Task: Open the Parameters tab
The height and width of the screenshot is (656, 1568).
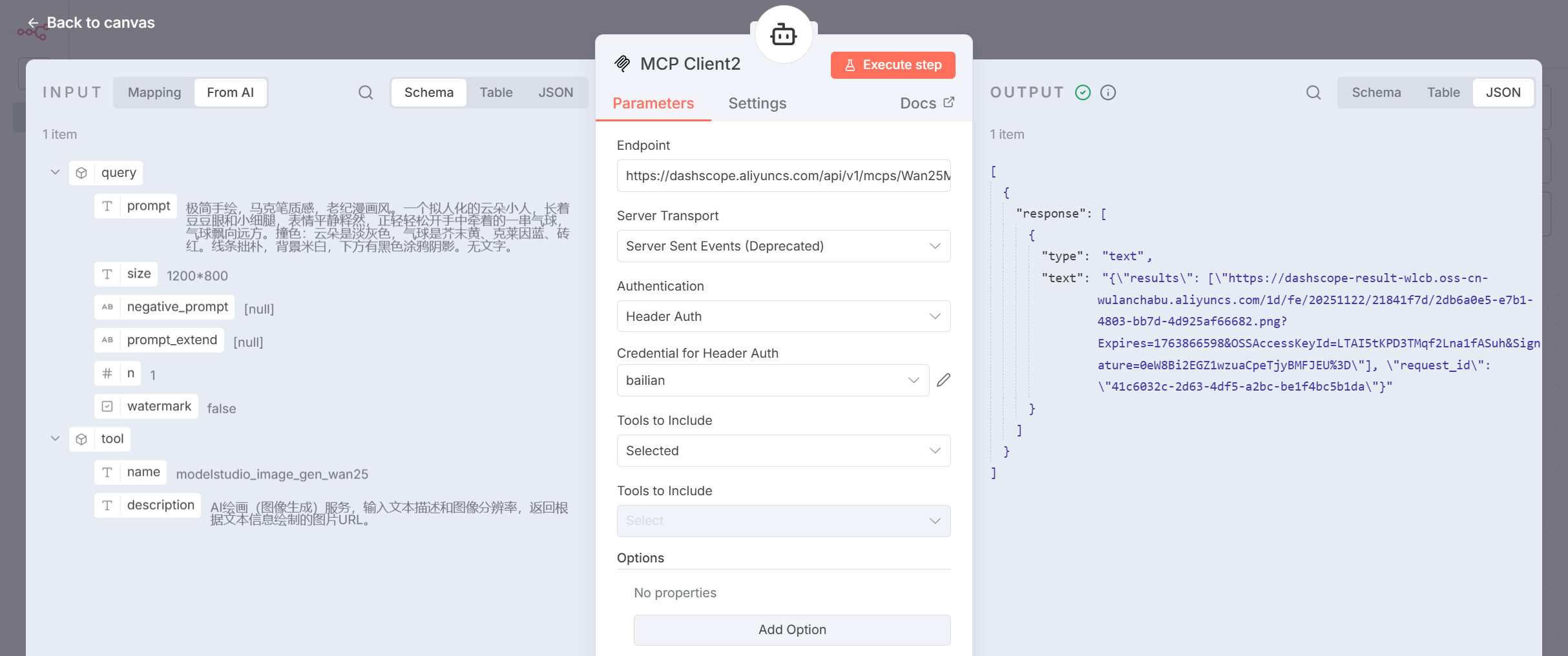Action: point(653,103)
